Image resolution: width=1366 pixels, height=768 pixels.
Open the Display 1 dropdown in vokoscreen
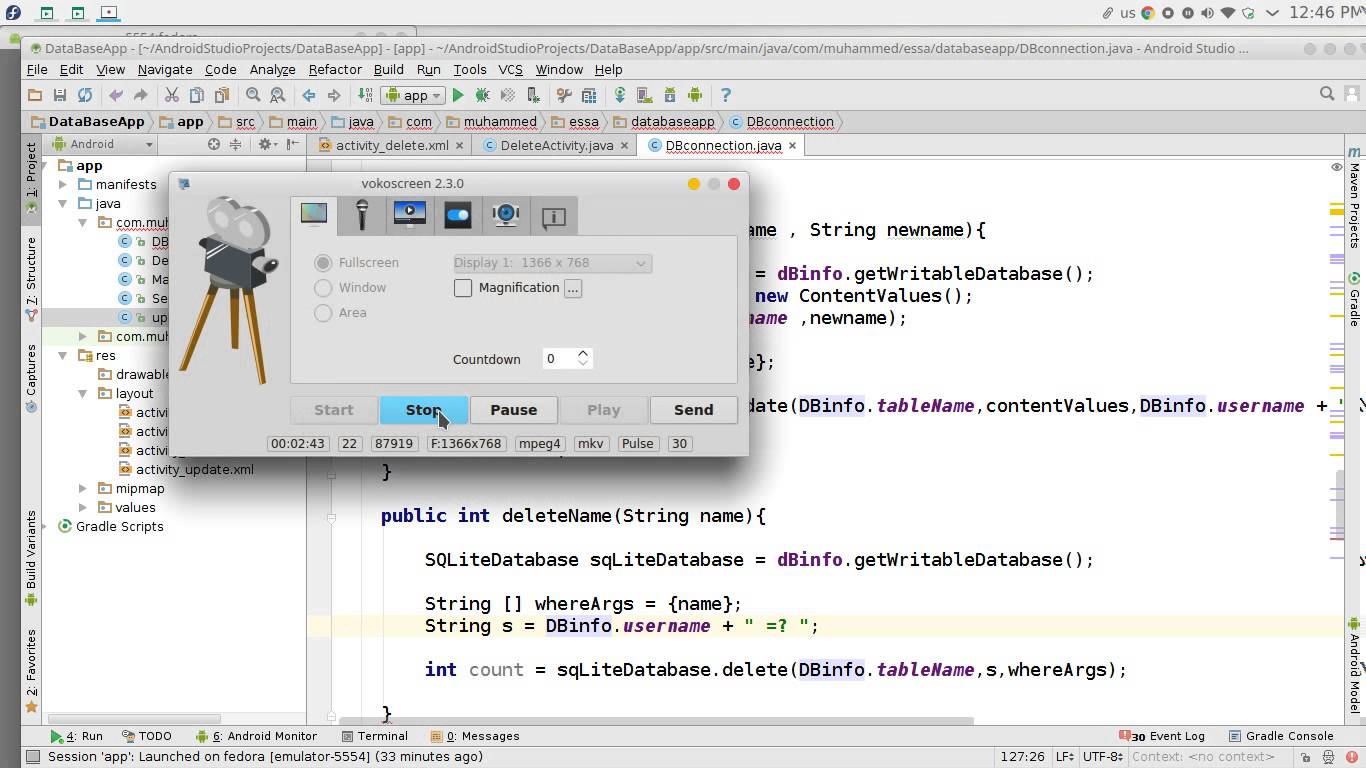point(552,263)
